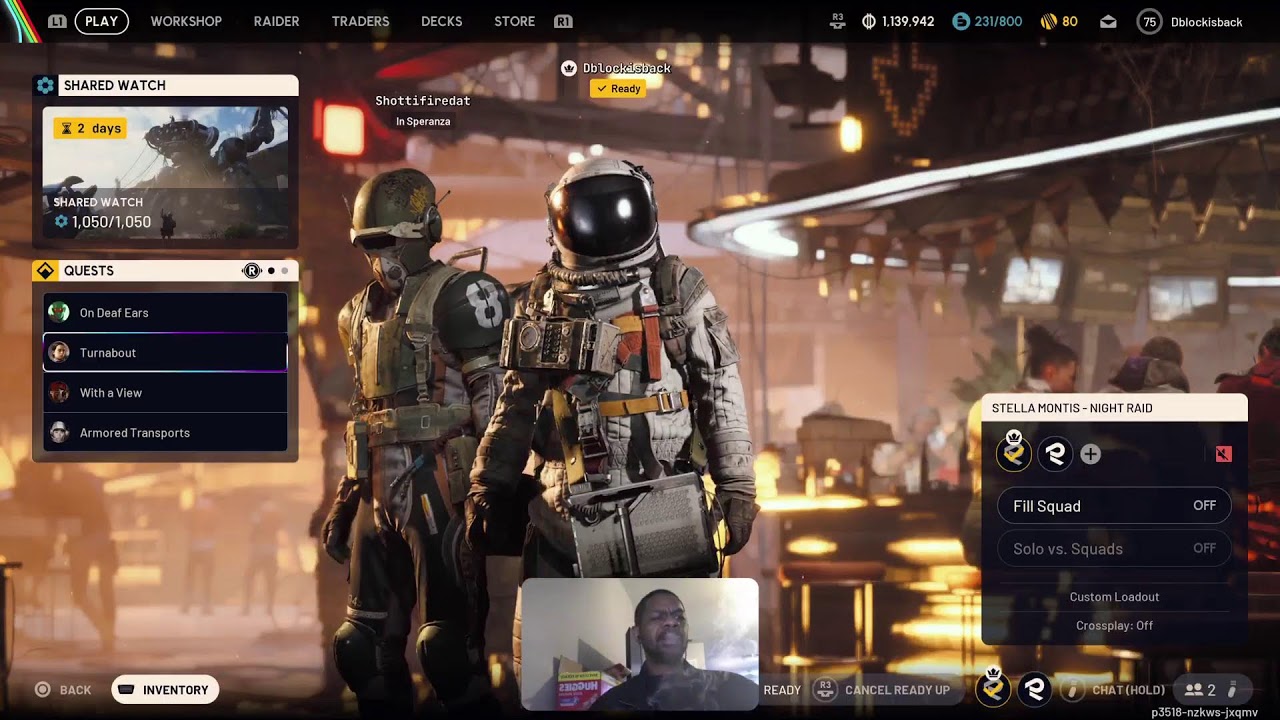Screen dimensions: 1280x720
Task: Click the streamer webcam overlay
Action: pyautogui.click(x=640, y=645)
